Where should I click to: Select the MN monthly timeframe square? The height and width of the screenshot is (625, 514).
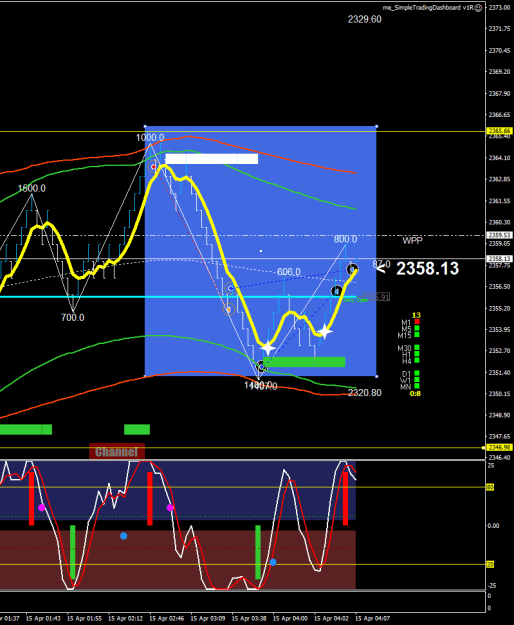(x=417, y=386)
